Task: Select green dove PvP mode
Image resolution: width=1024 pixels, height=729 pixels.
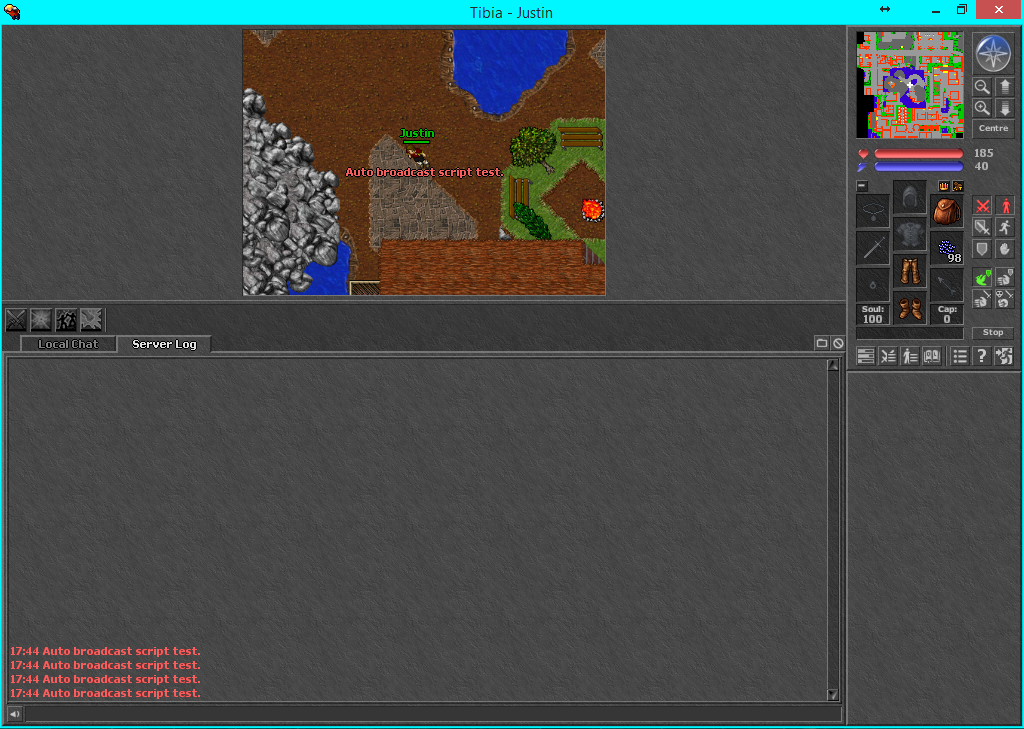Action: pos(982,278)
